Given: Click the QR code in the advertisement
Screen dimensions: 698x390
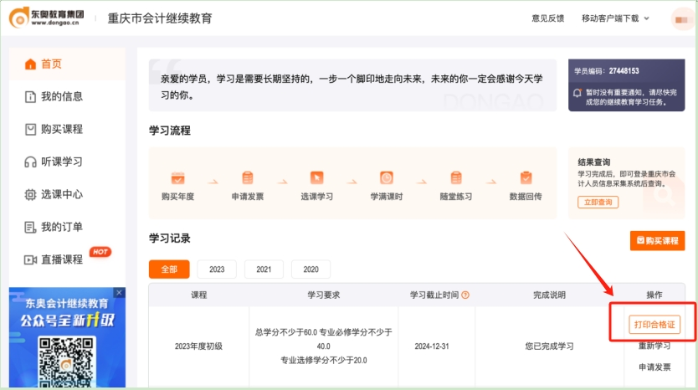Looking at the screenshot, I should point(66,362).
